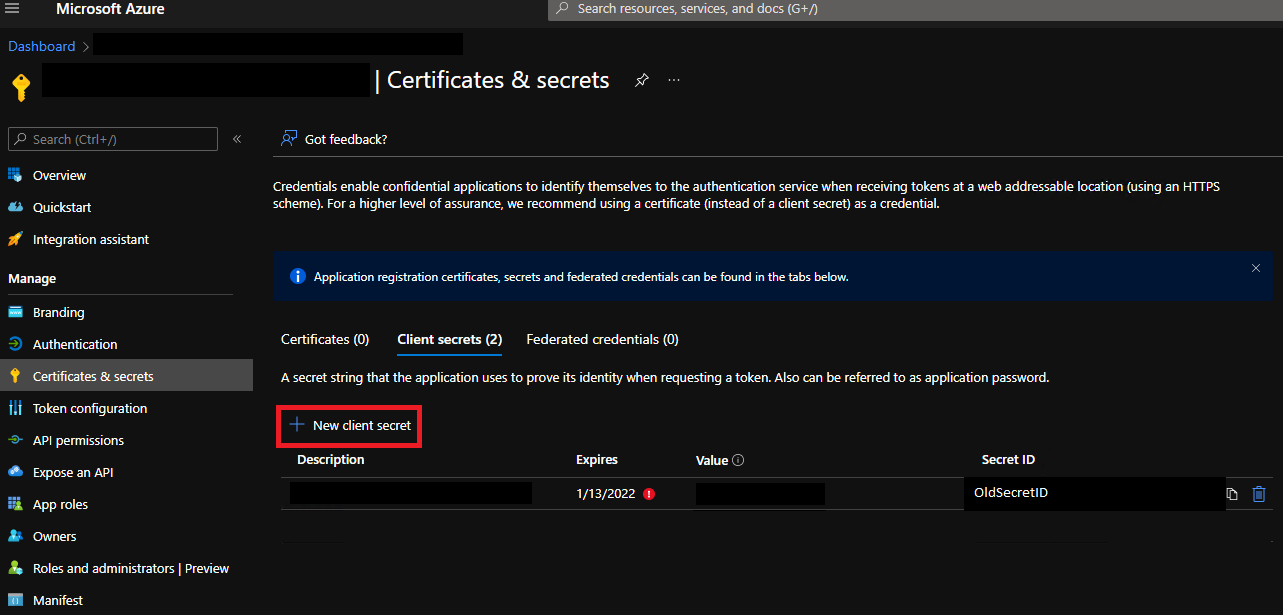Click the Manifest icon
This screenshot has width=1283, height=615.
15,600
